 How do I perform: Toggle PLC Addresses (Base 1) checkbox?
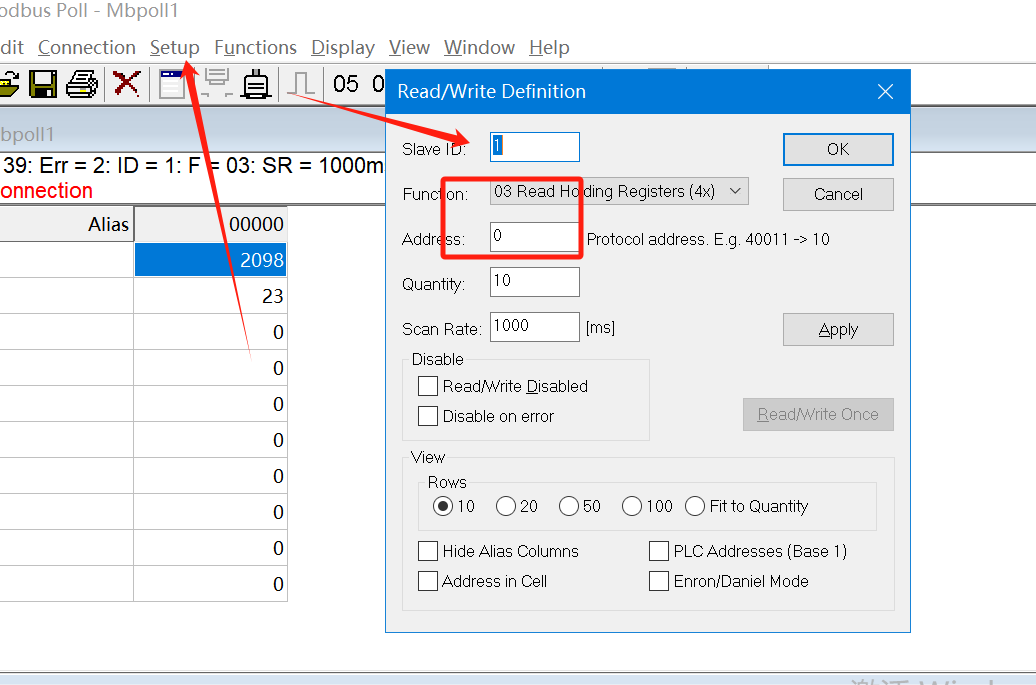pos(658,551)
